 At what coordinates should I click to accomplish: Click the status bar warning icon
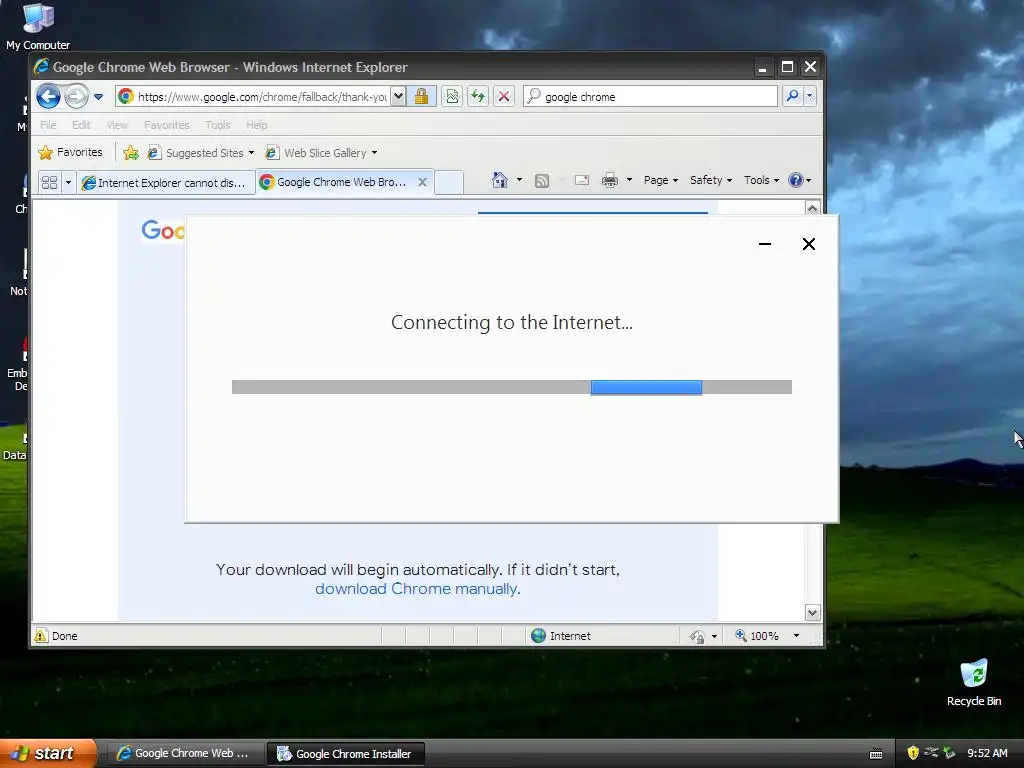tap(41, 635)
